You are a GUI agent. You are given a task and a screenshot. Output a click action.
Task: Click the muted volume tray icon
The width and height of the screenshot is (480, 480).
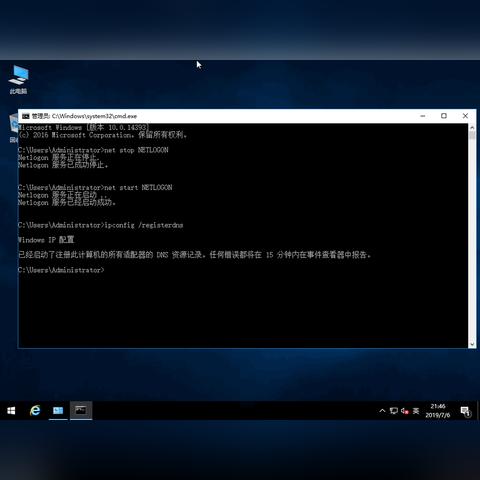point(405,411)
